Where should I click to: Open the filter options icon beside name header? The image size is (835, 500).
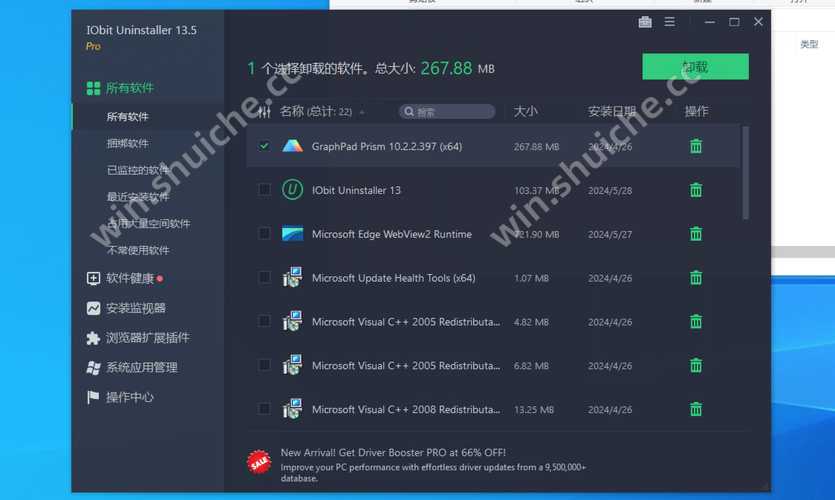264,112
